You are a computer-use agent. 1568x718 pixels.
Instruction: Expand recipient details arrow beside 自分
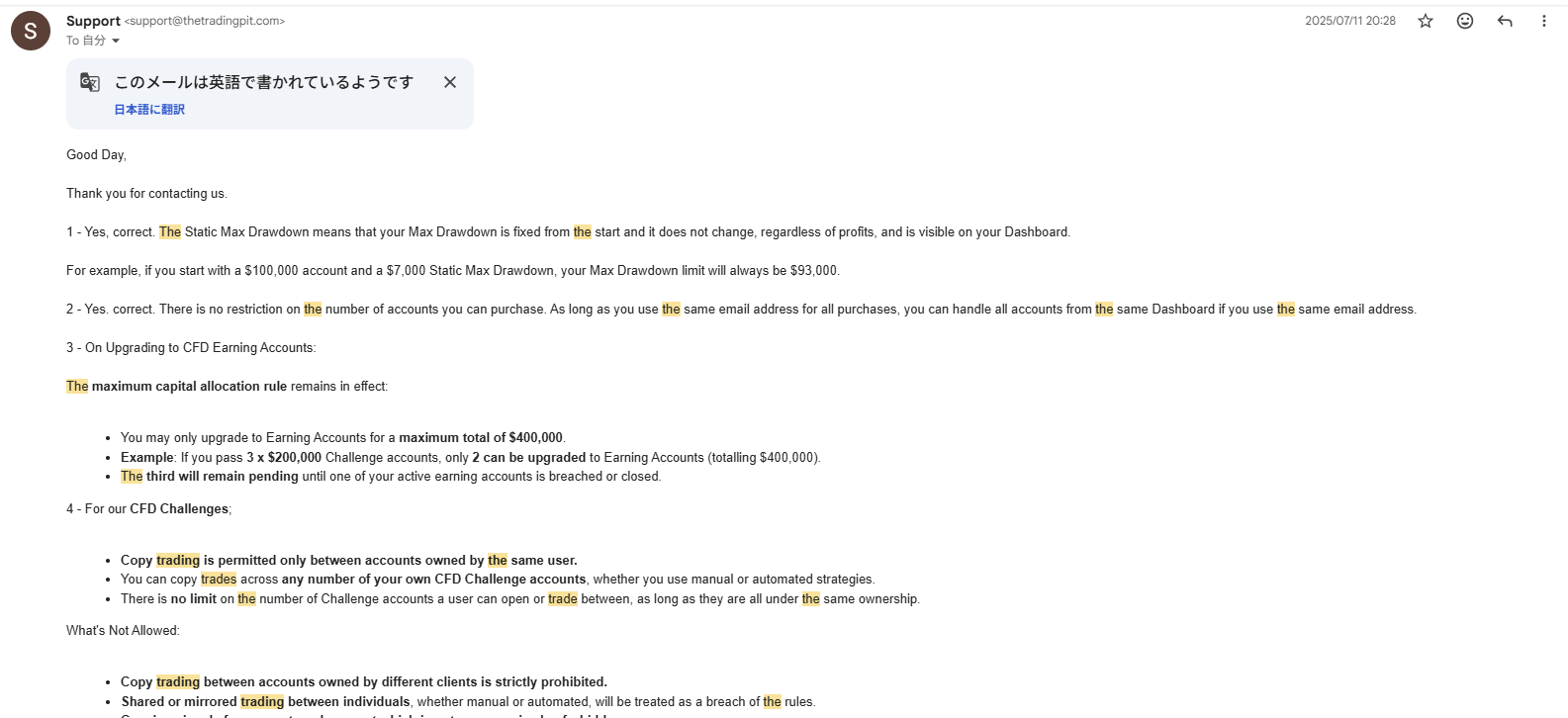(116, 41)
